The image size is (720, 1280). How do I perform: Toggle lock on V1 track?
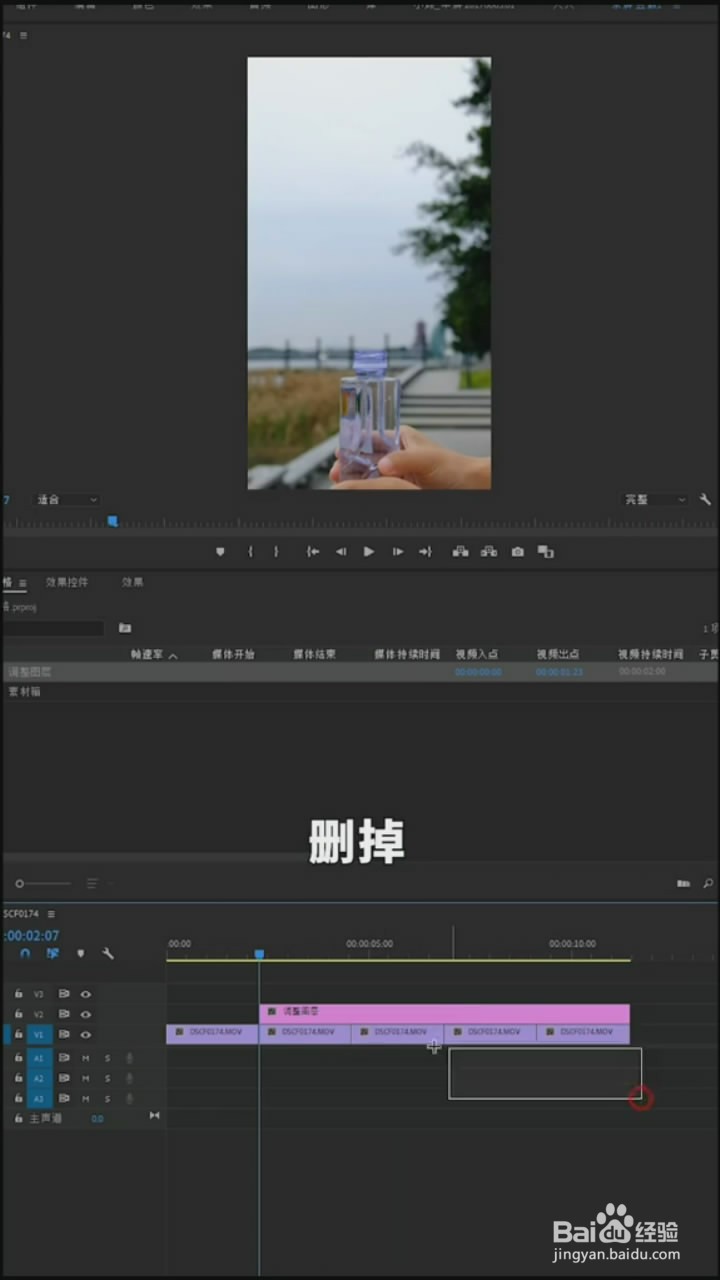(18, 1034)
